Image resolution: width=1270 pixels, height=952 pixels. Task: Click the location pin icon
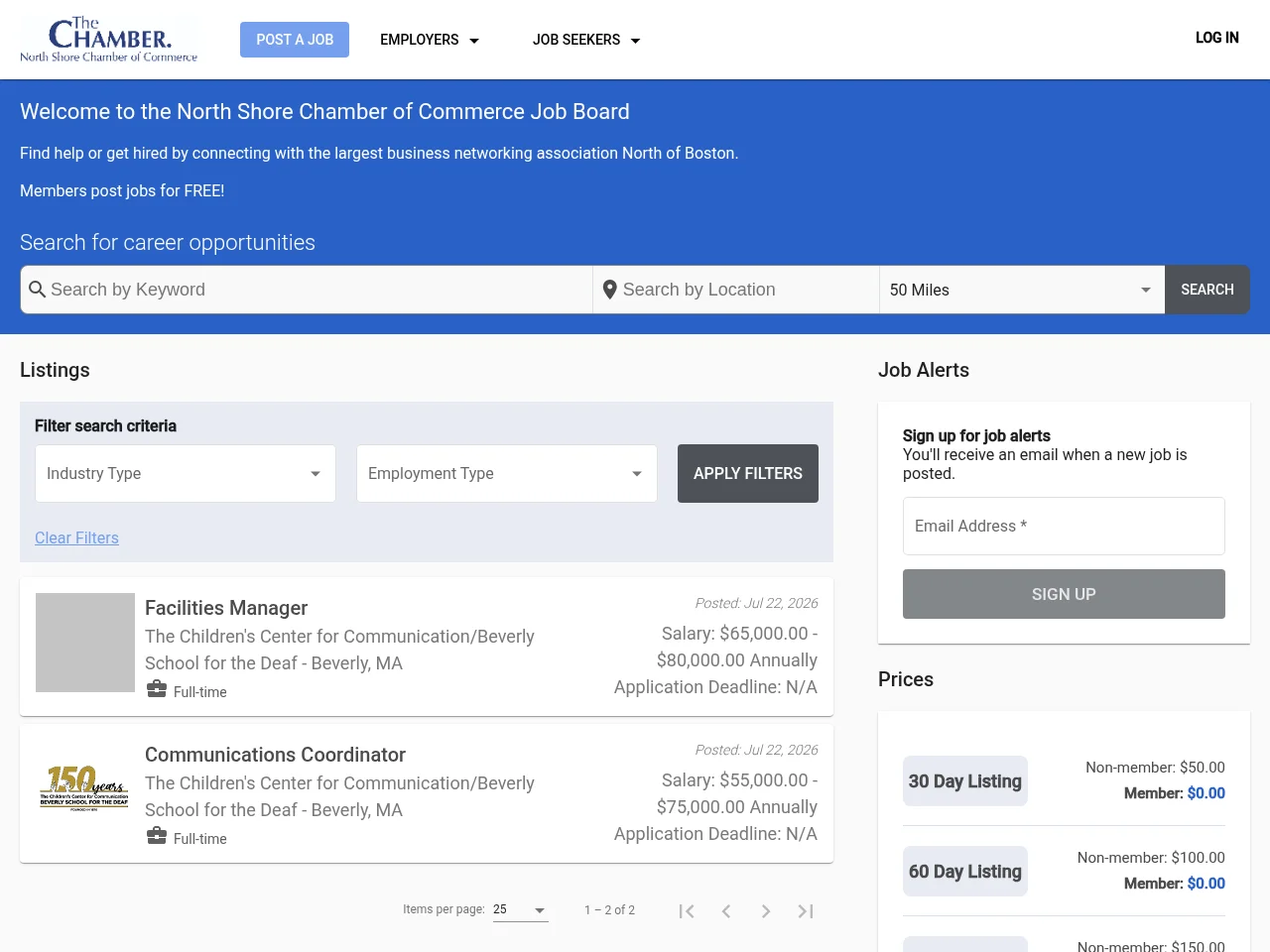(x=610, y=290)
